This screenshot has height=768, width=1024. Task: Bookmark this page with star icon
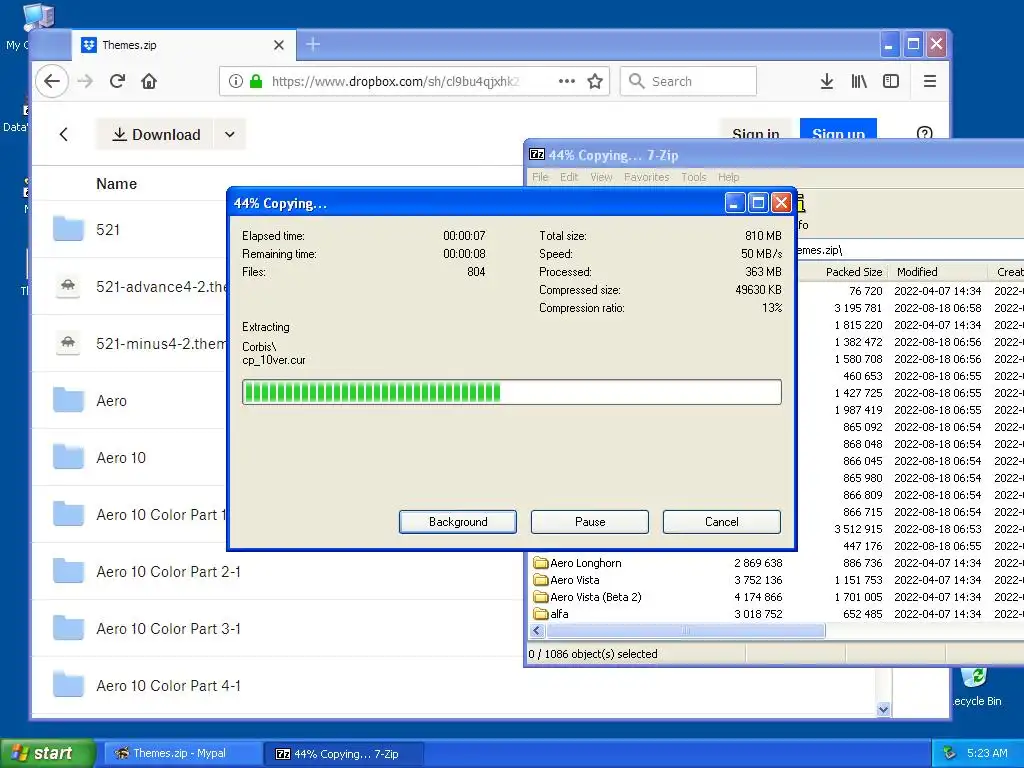tap(594, 81)
